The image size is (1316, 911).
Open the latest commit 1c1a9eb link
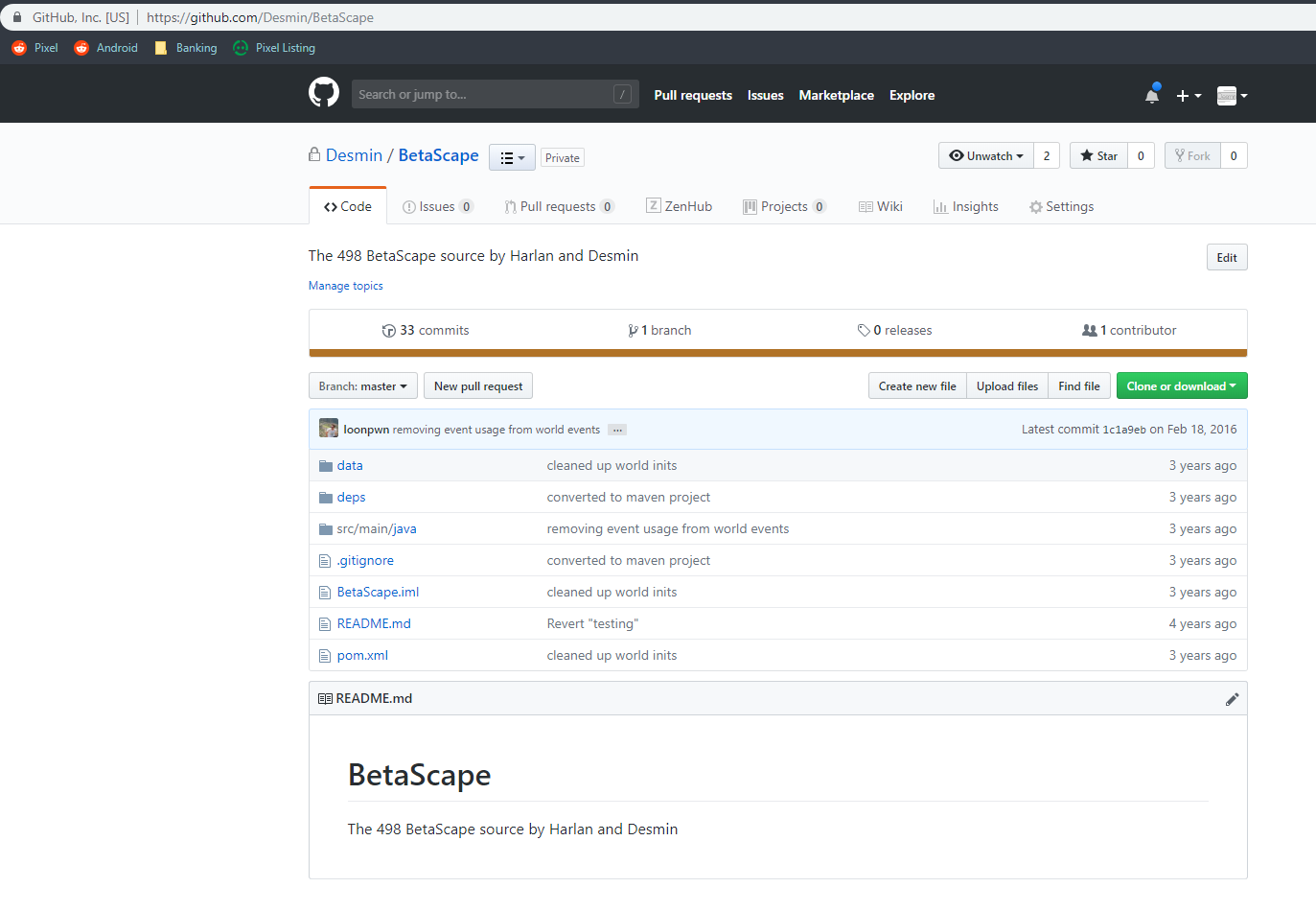1124,430
